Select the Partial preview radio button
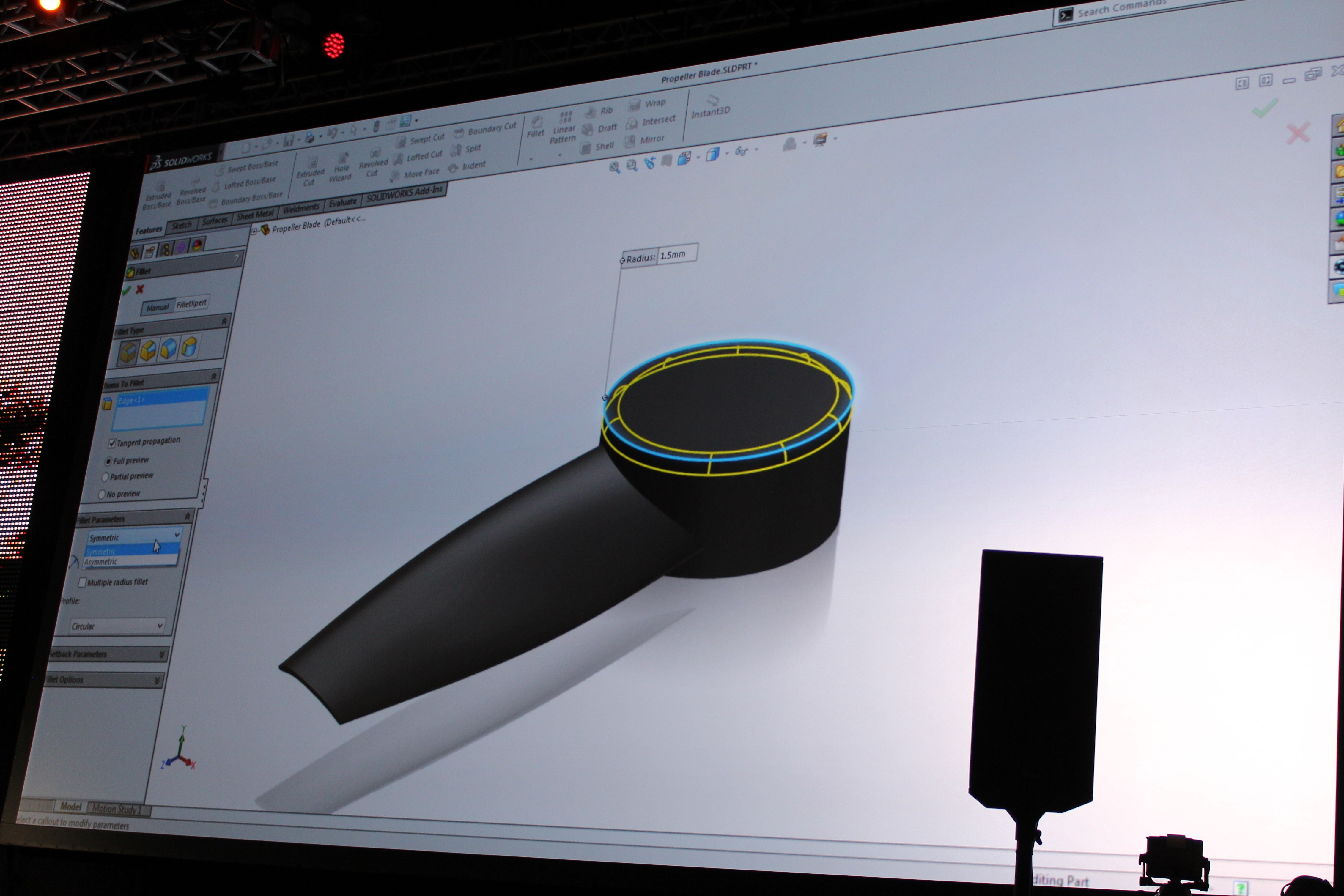 click(105, 477)
